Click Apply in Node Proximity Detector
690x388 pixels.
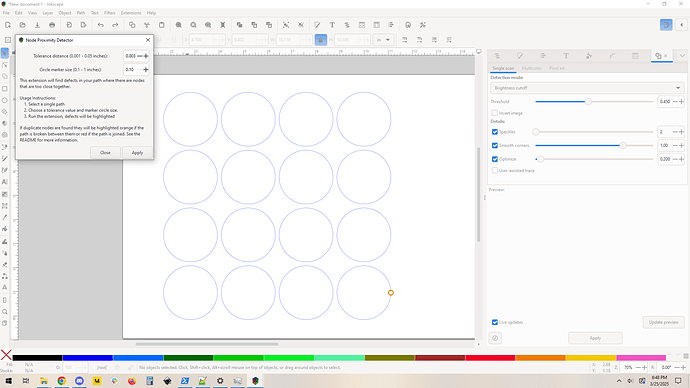click(137, 153)
